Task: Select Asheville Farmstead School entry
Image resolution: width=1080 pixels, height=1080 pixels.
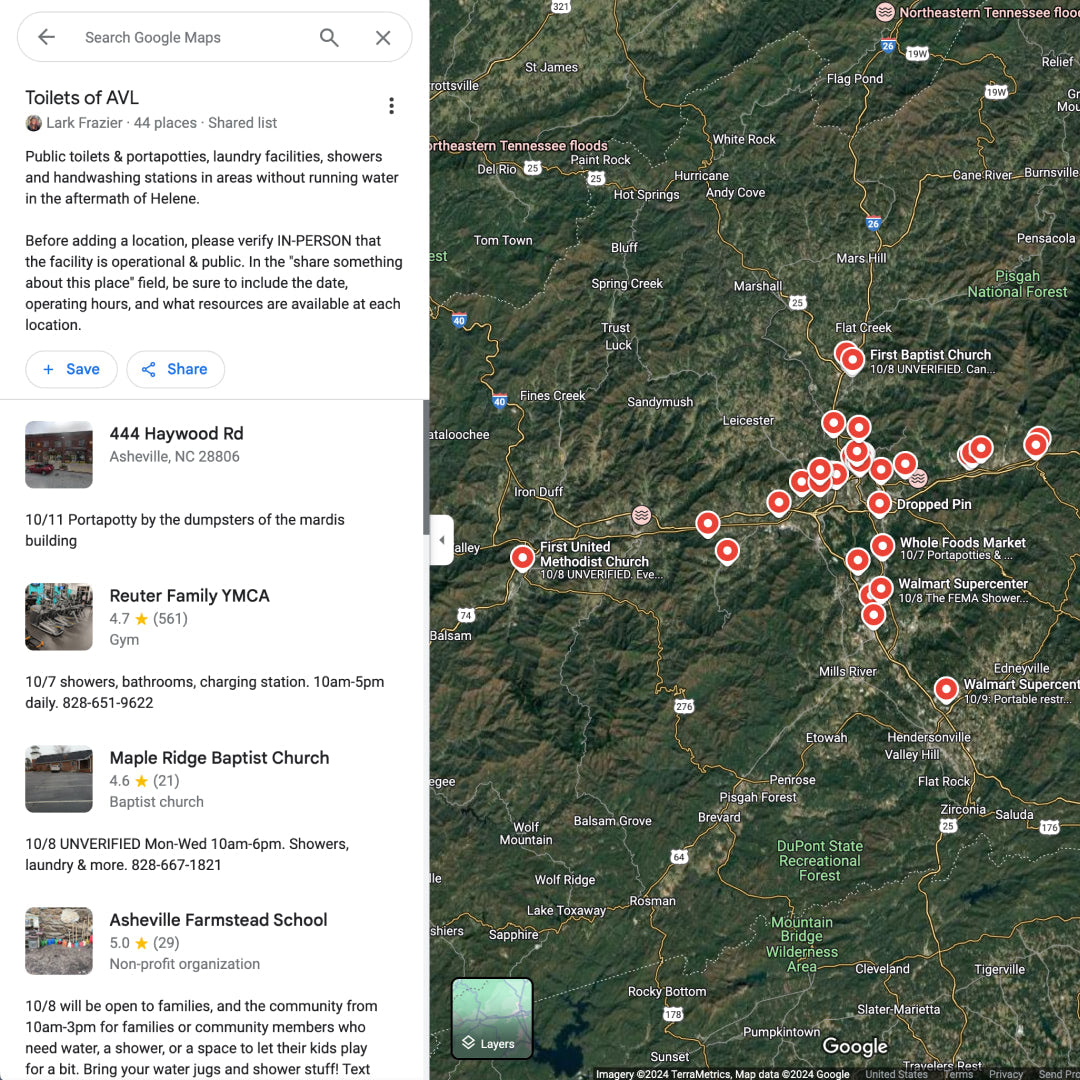Action: click(218, 920)
